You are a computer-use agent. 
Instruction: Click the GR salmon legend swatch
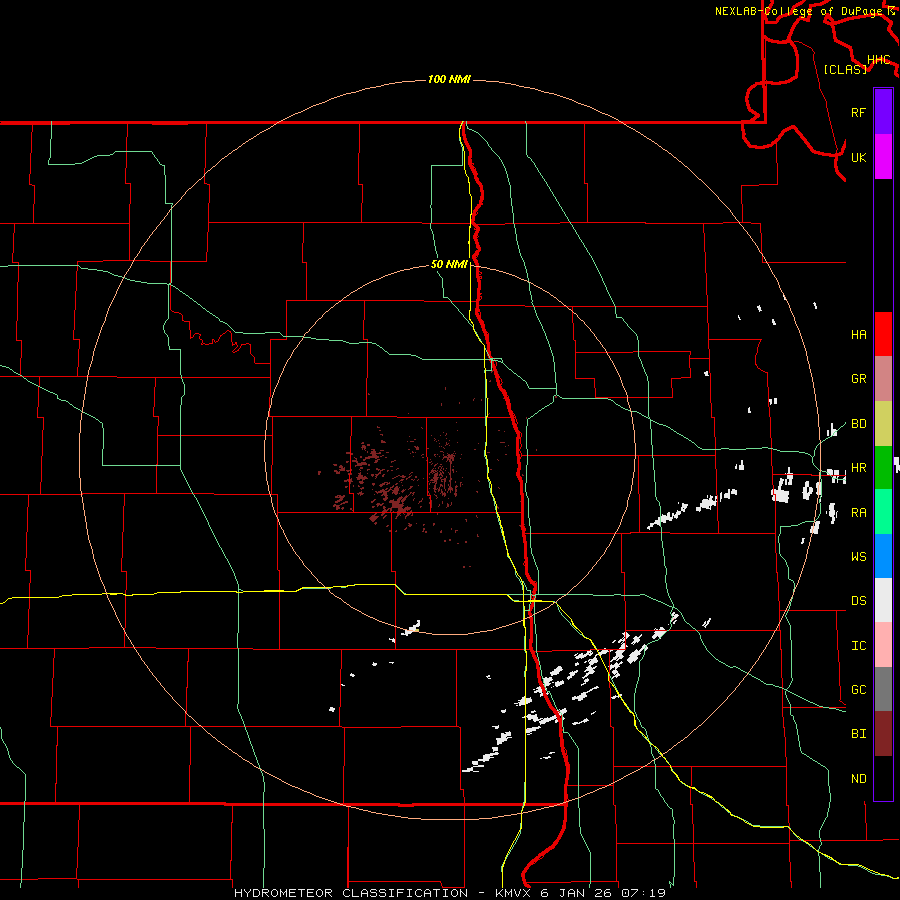883,379
